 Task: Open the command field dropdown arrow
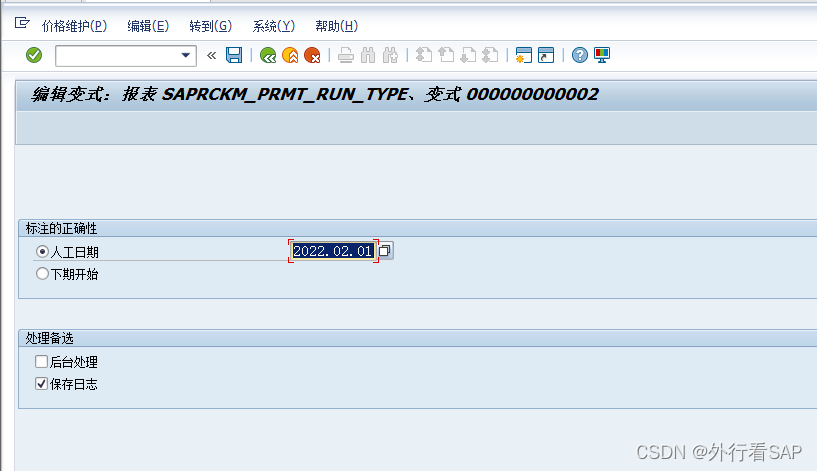185,55
